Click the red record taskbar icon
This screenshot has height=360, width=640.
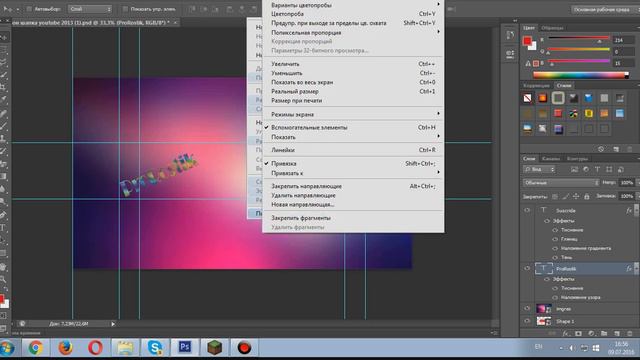pos(244,348)
